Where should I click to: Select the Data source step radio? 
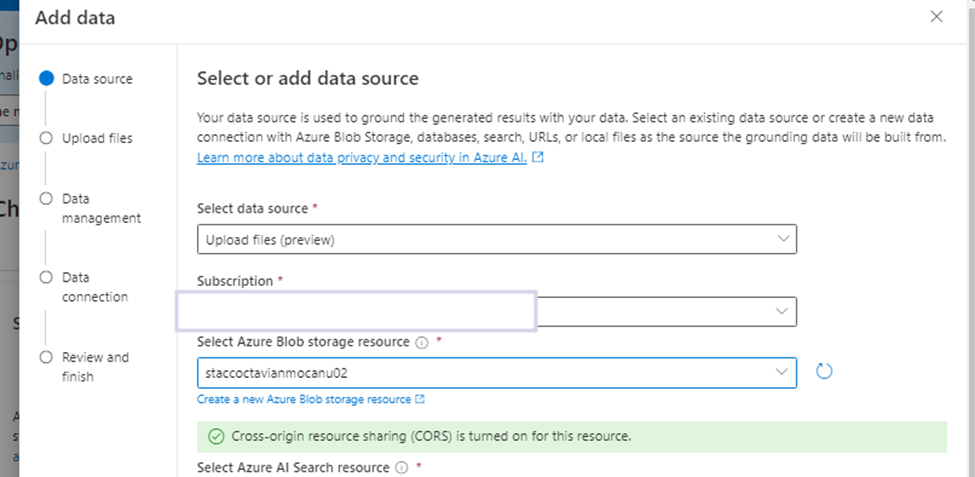pyautogui.click(x=46, y=78)
